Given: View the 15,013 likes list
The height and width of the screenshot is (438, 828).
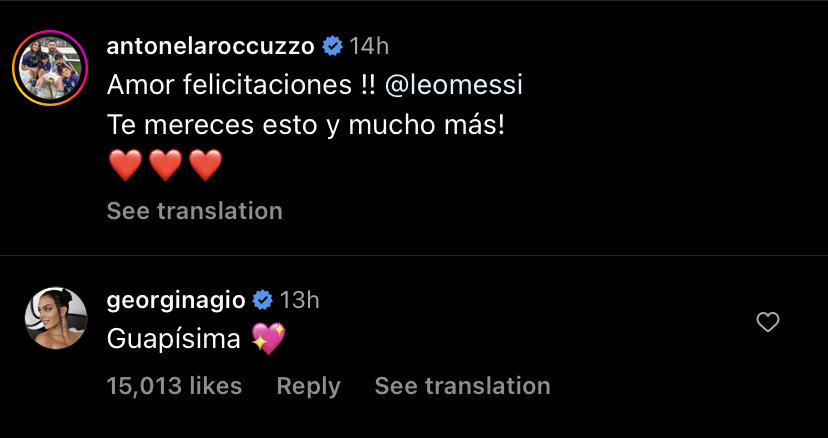Looking at the screenshot, I should tap(174, 385).
